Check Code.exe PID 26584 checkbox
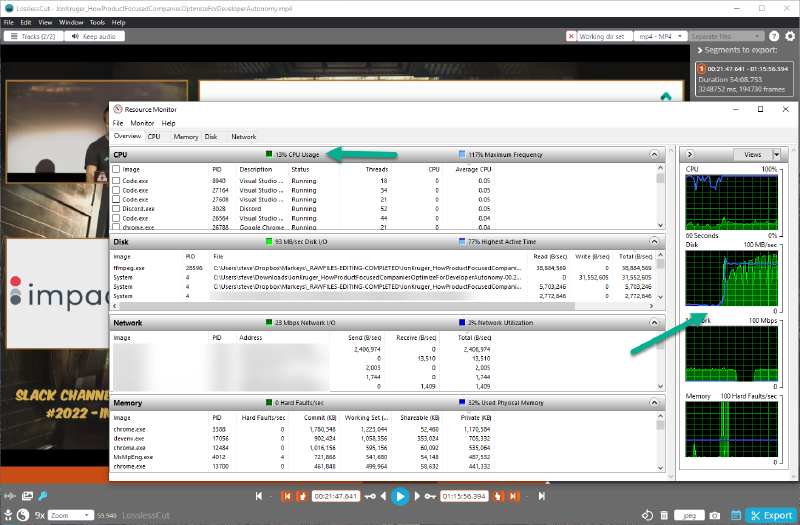 click(116, 218)
